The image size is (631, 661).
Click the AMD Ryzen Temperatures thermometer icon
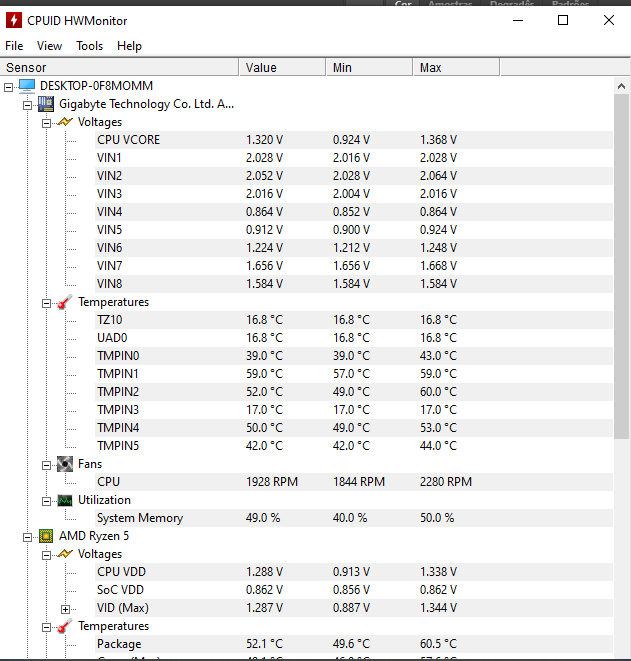click(x=65, y=626)
